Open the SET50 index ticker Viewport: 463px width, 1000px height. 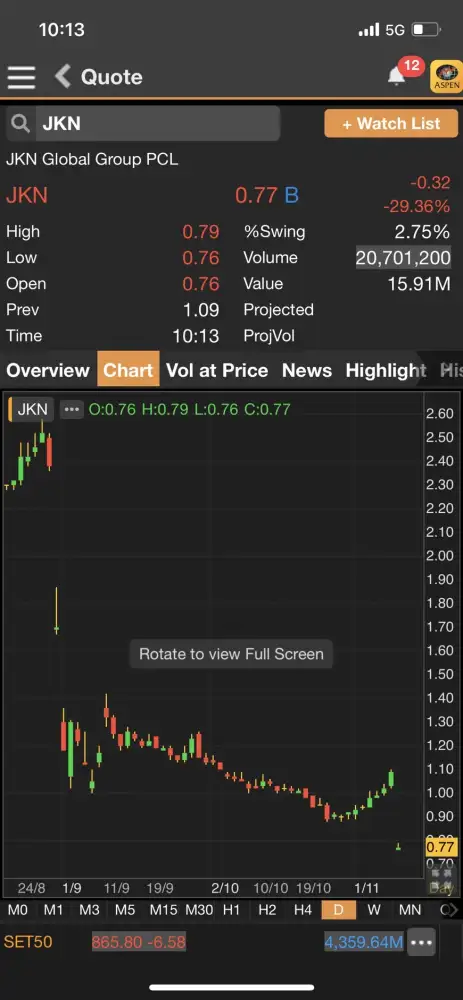[x=27, y=942]
